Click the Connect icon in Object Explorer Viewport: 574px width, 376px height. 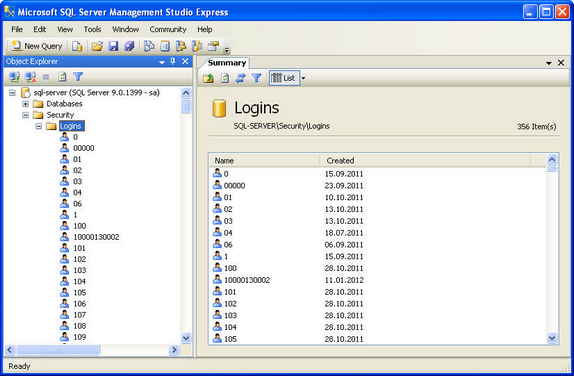click(14, 77)
